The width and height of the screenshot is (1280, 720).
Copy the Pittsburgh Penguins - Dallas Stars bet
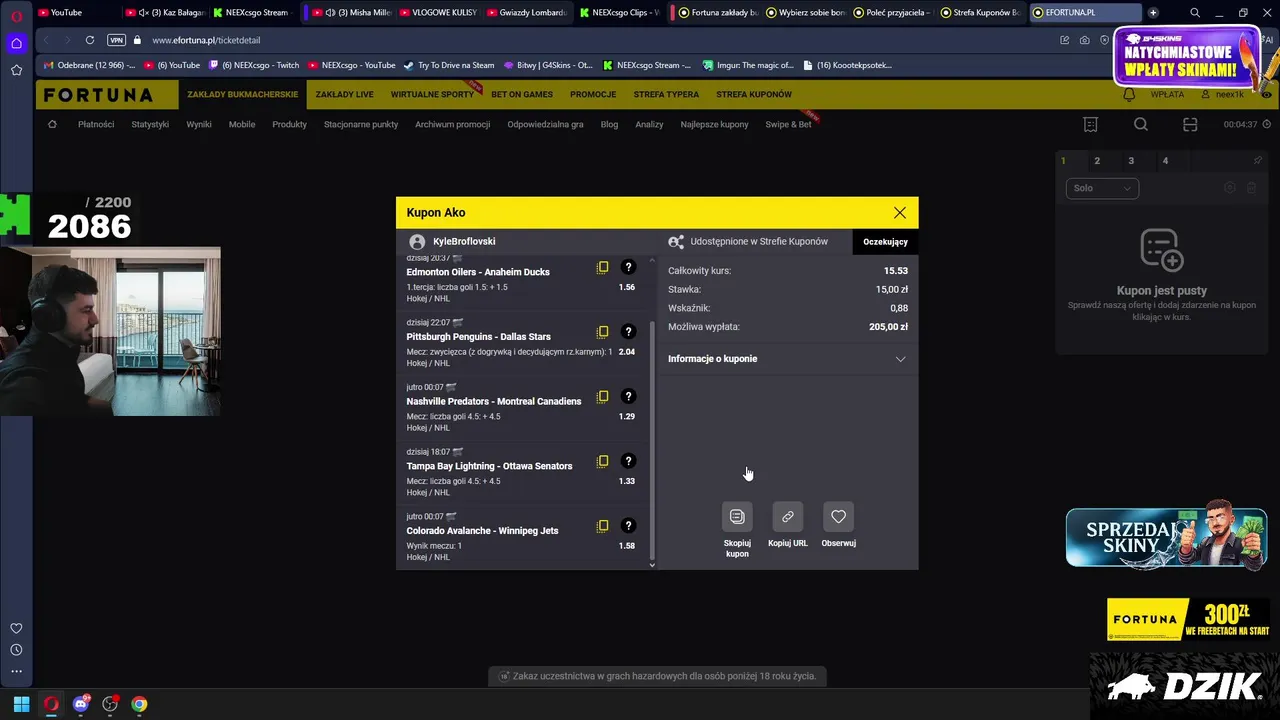[603, 332]
